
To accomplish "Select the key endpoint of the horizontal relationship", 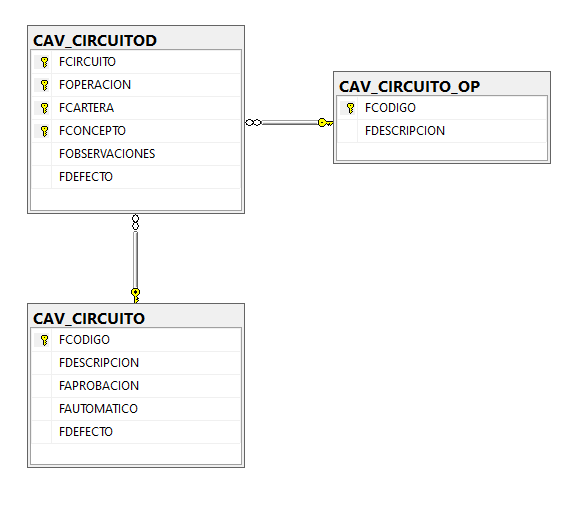I will (325, 122).
